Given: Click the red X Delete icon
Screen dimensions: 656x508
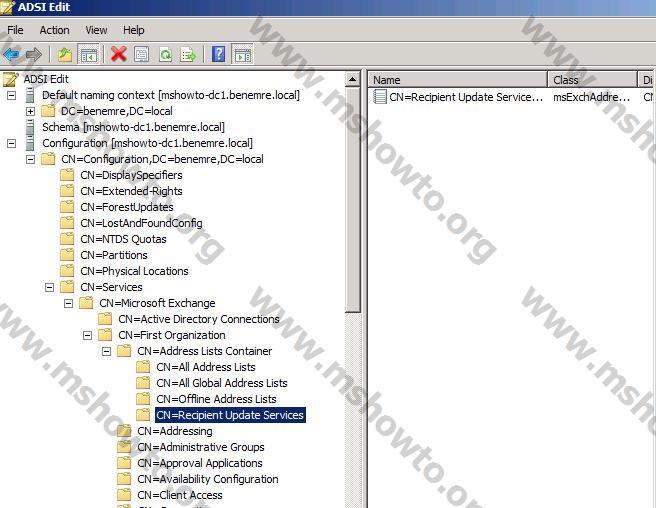Looking at the screenshot, I should (119, 54).
